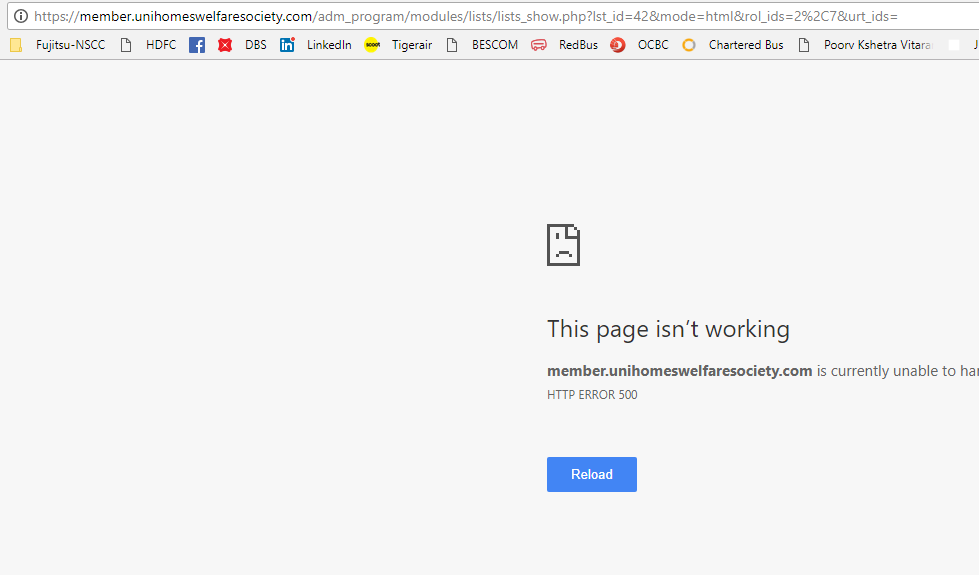The width and height of the screenshot is (979, 575).
Task: Open the BESCOM bookmark
Action: (x=483, y=45)
